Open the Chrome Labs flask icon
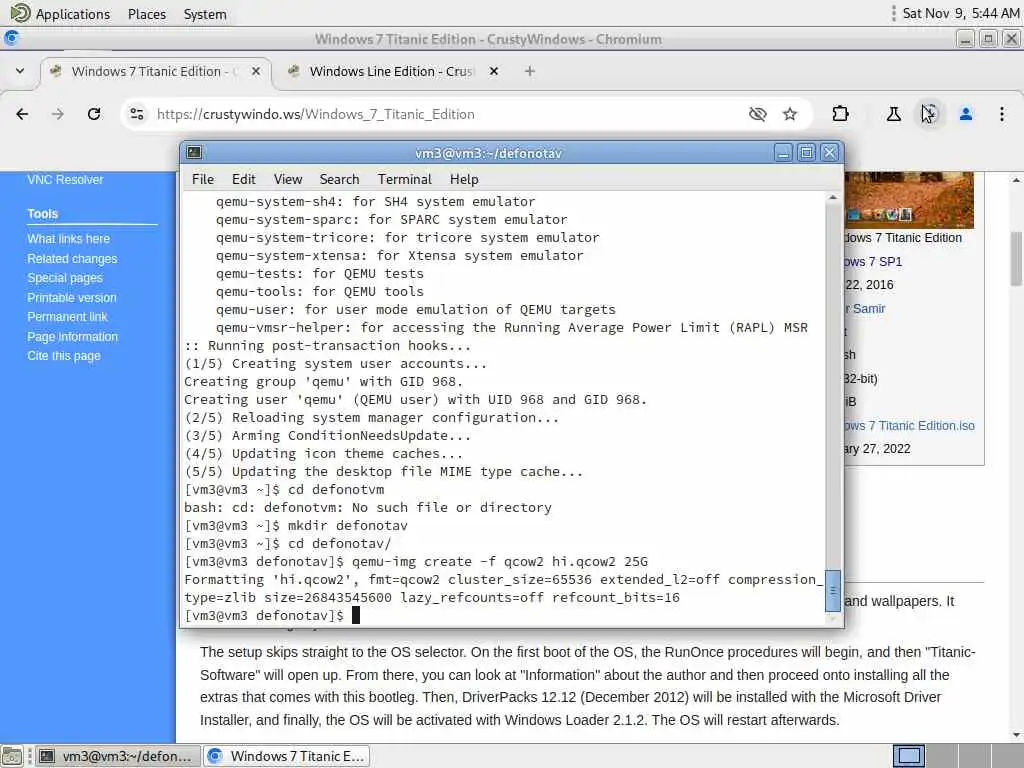The width and height of the screenshot is (1024, 768). 893,114
